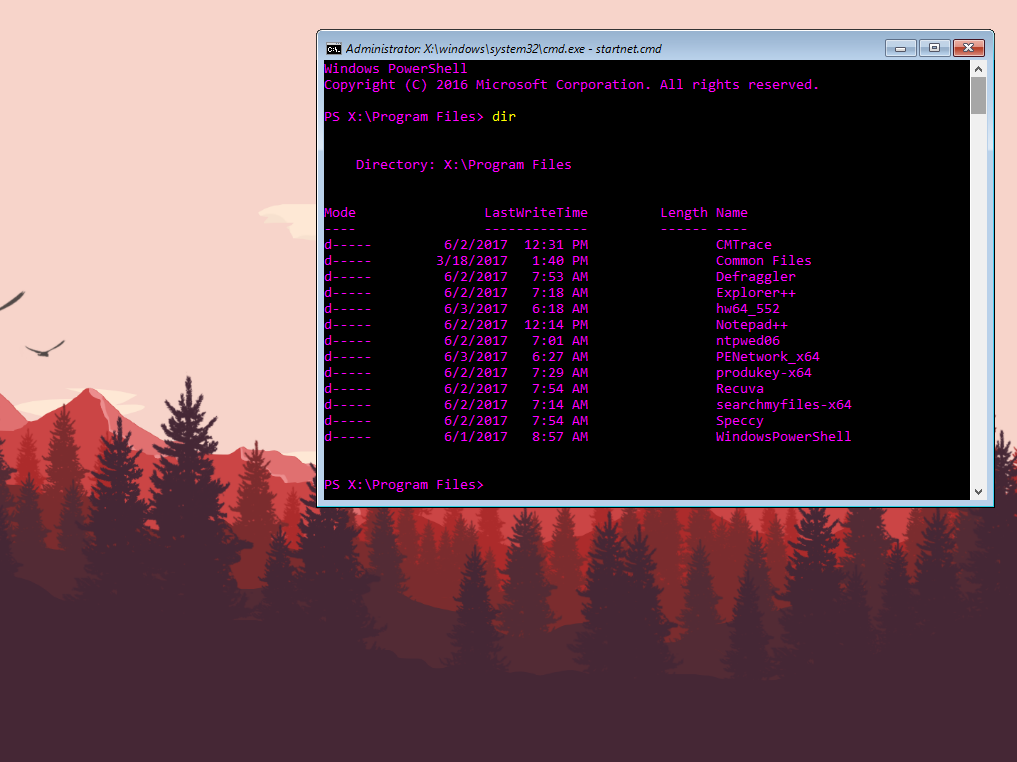Click the 'Directory: X:\Program Files' line
Viewport: 1017px width, 762px height.
click(x=464, y=165)
